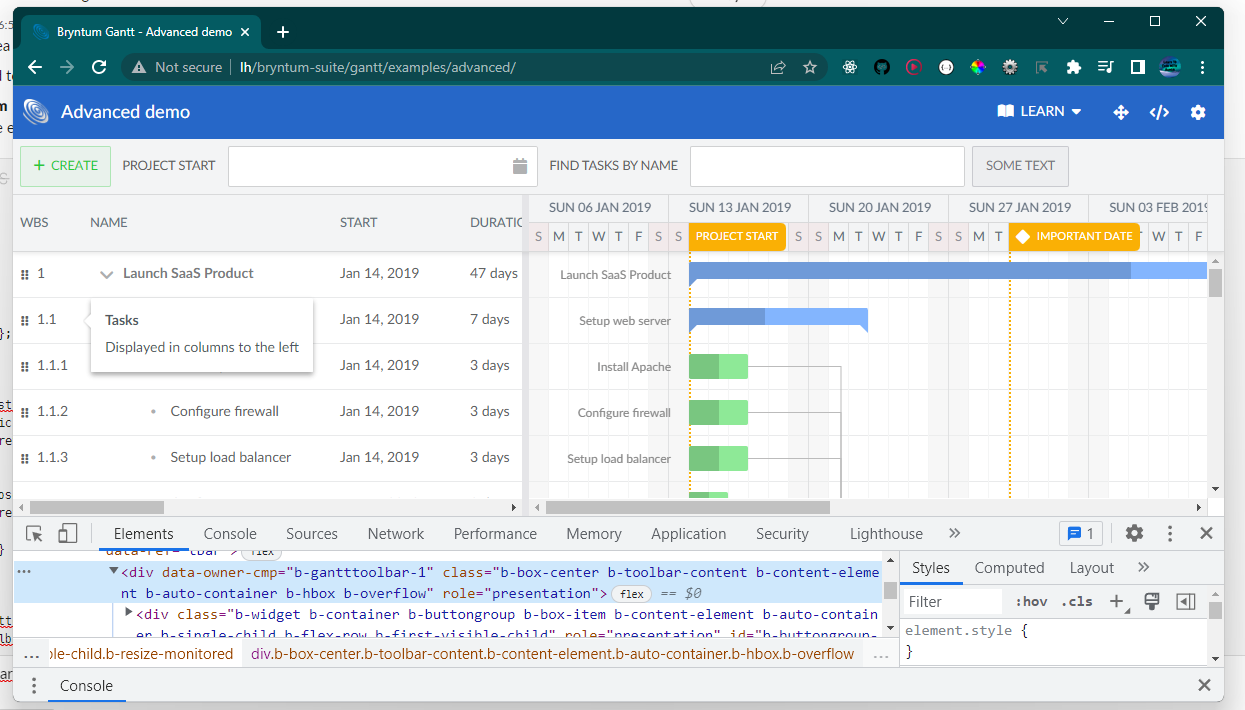1245x710 pixels.
Task: Open the LEARN dropdown menu
Action: pos(1039,111)
